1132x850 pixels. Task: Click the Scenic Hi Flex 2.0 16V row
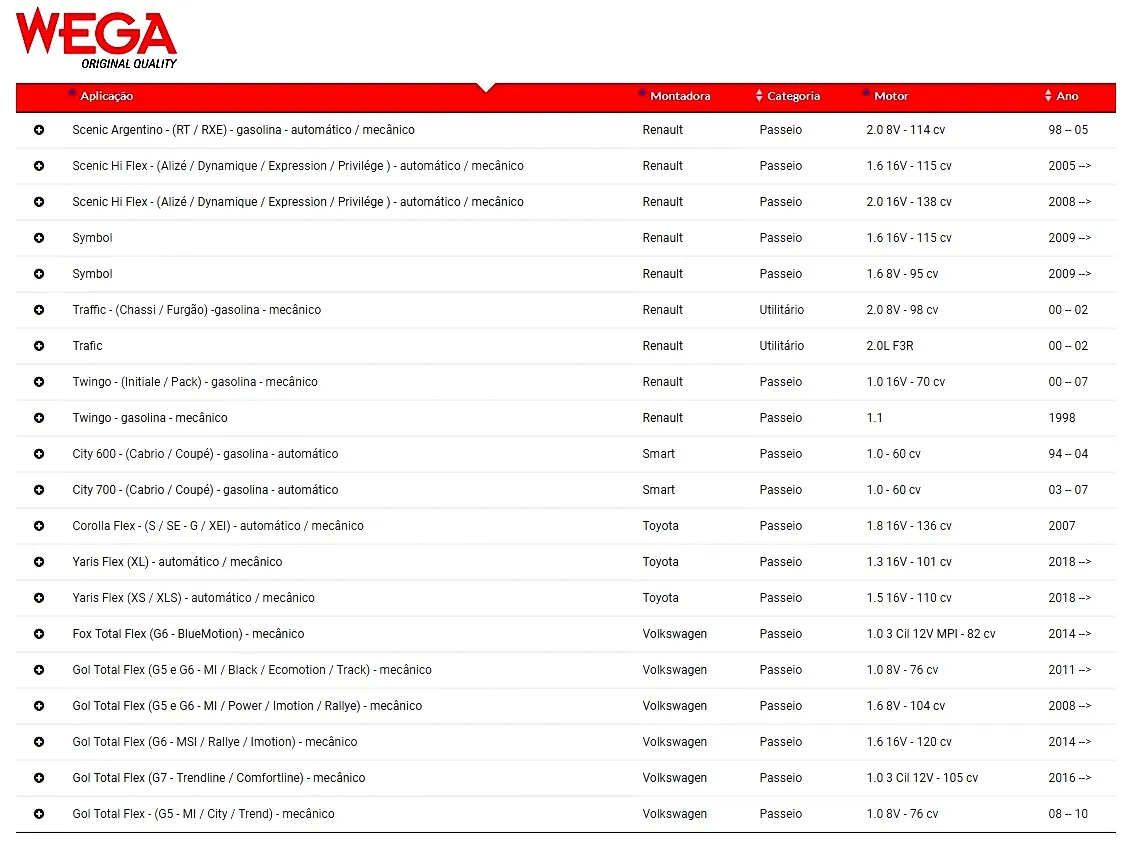point(297,202)
